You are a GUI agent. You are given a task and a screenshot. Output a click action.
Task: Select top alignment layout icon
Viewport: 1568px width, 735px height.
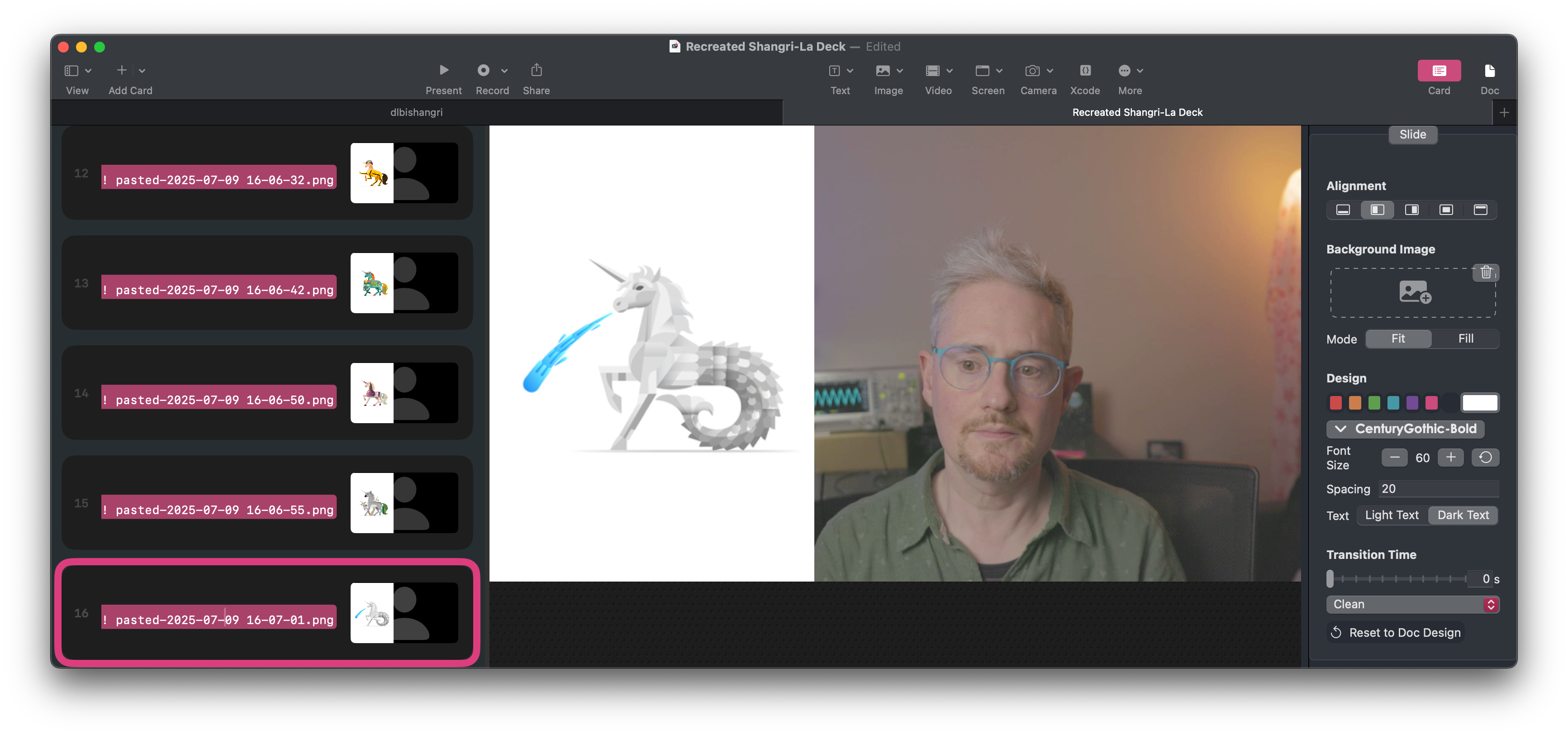pos(1480,210)
